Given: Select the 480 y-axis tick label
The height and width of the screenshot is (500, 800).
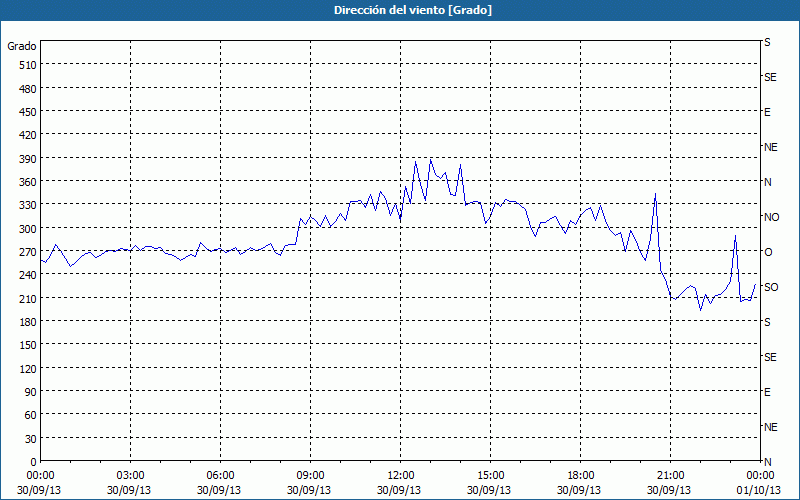Looking at the screenshot, I should [x=28, y=89].
